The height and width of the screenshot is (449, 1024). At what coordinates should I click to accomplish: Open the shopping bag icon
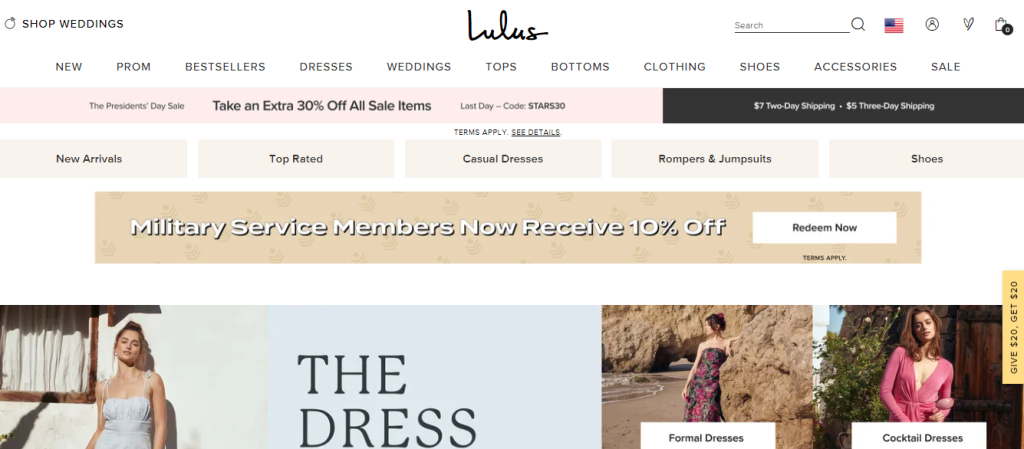1002,25
